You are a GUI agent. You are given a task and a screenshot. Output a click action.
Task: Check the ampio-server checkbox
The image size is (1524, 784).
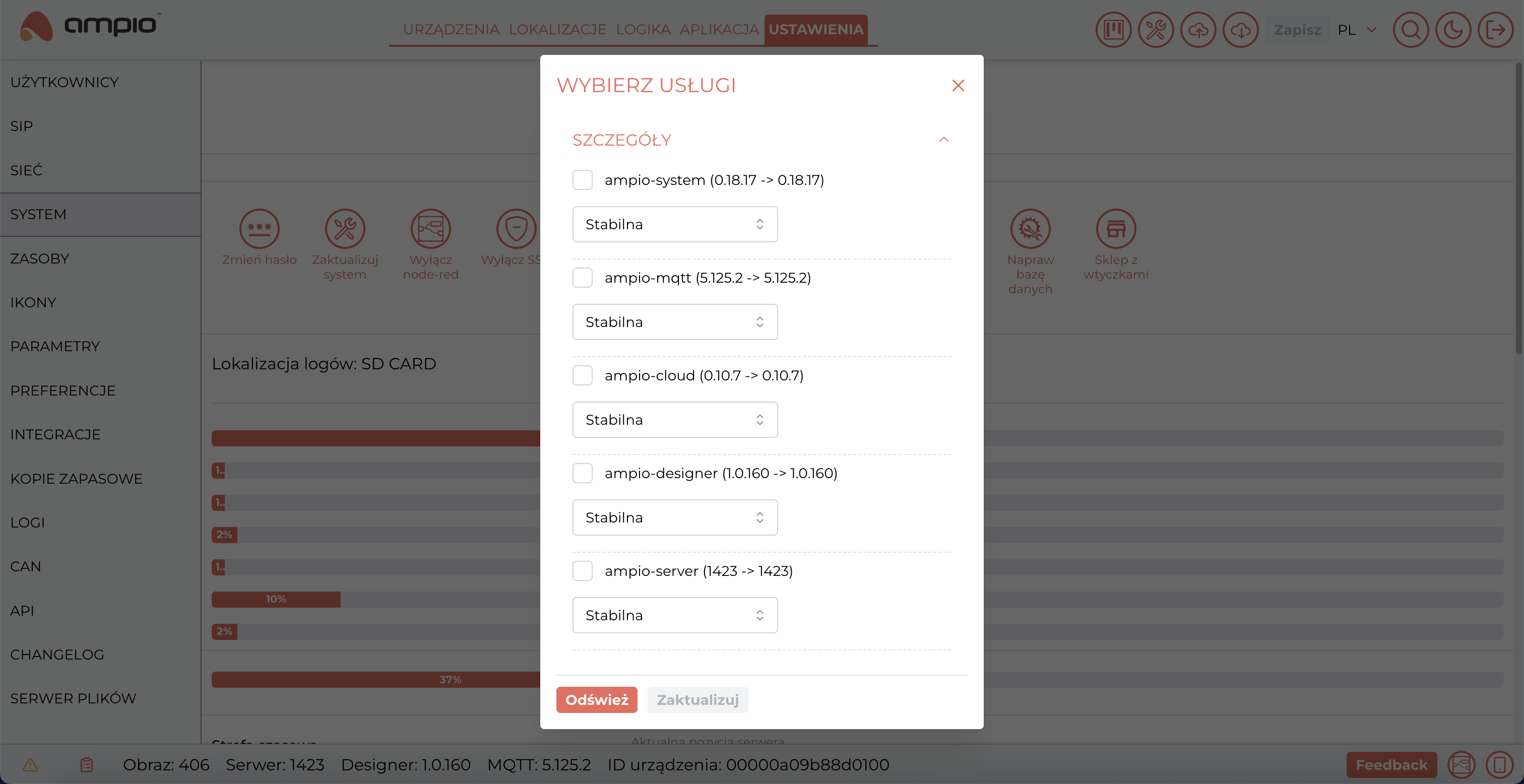[582, 570]
